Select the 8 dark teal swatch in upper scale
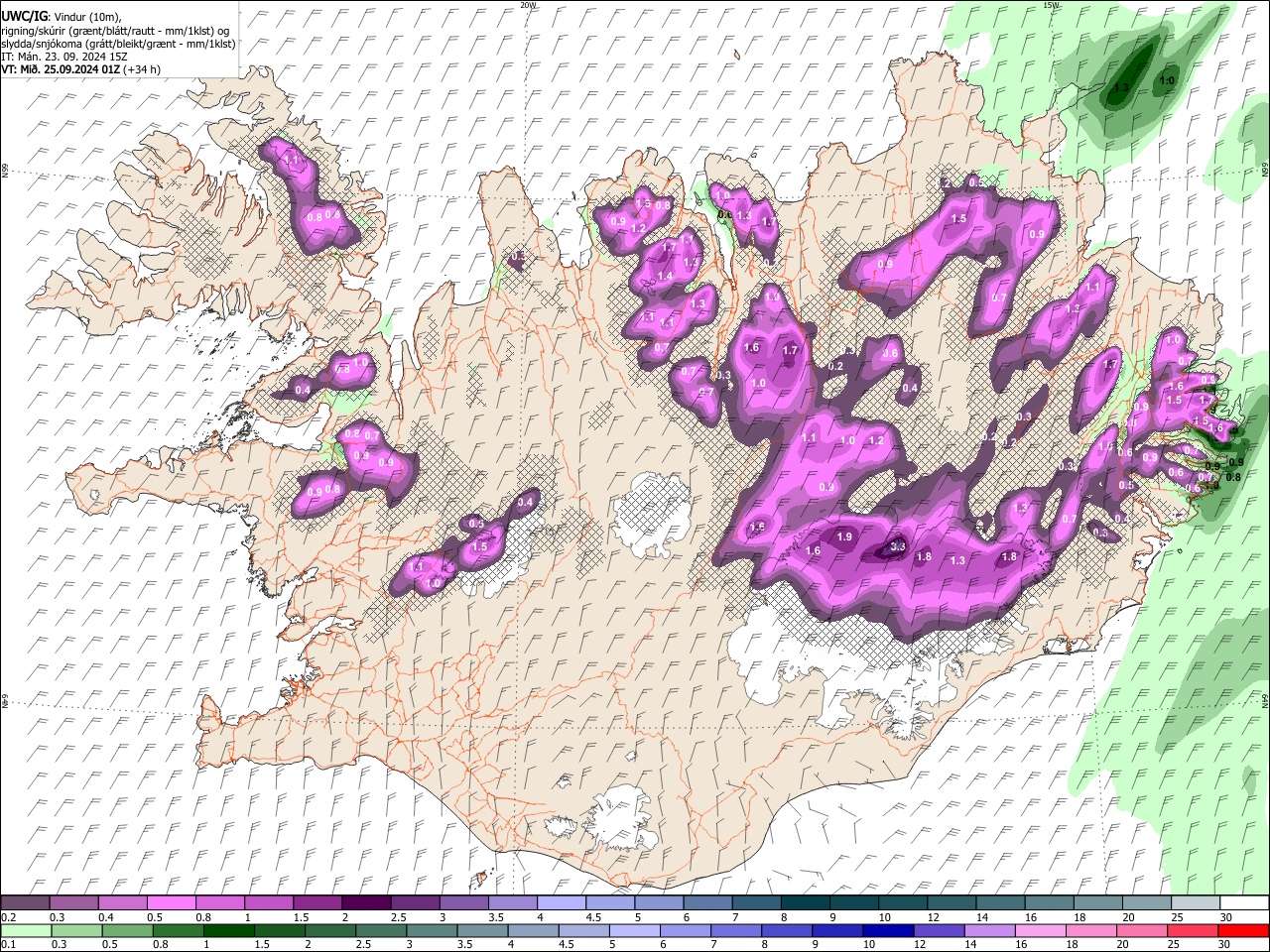 click(x=806, y=902)
